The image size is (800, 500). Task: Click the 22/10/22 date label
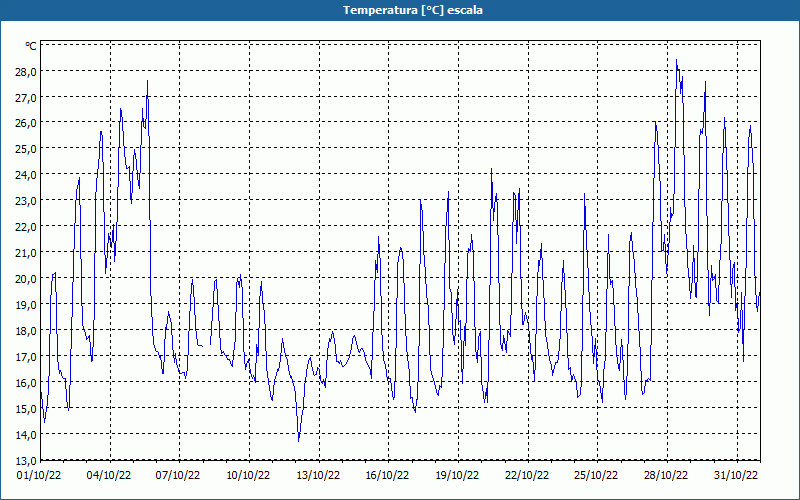[x=527, y=476]
